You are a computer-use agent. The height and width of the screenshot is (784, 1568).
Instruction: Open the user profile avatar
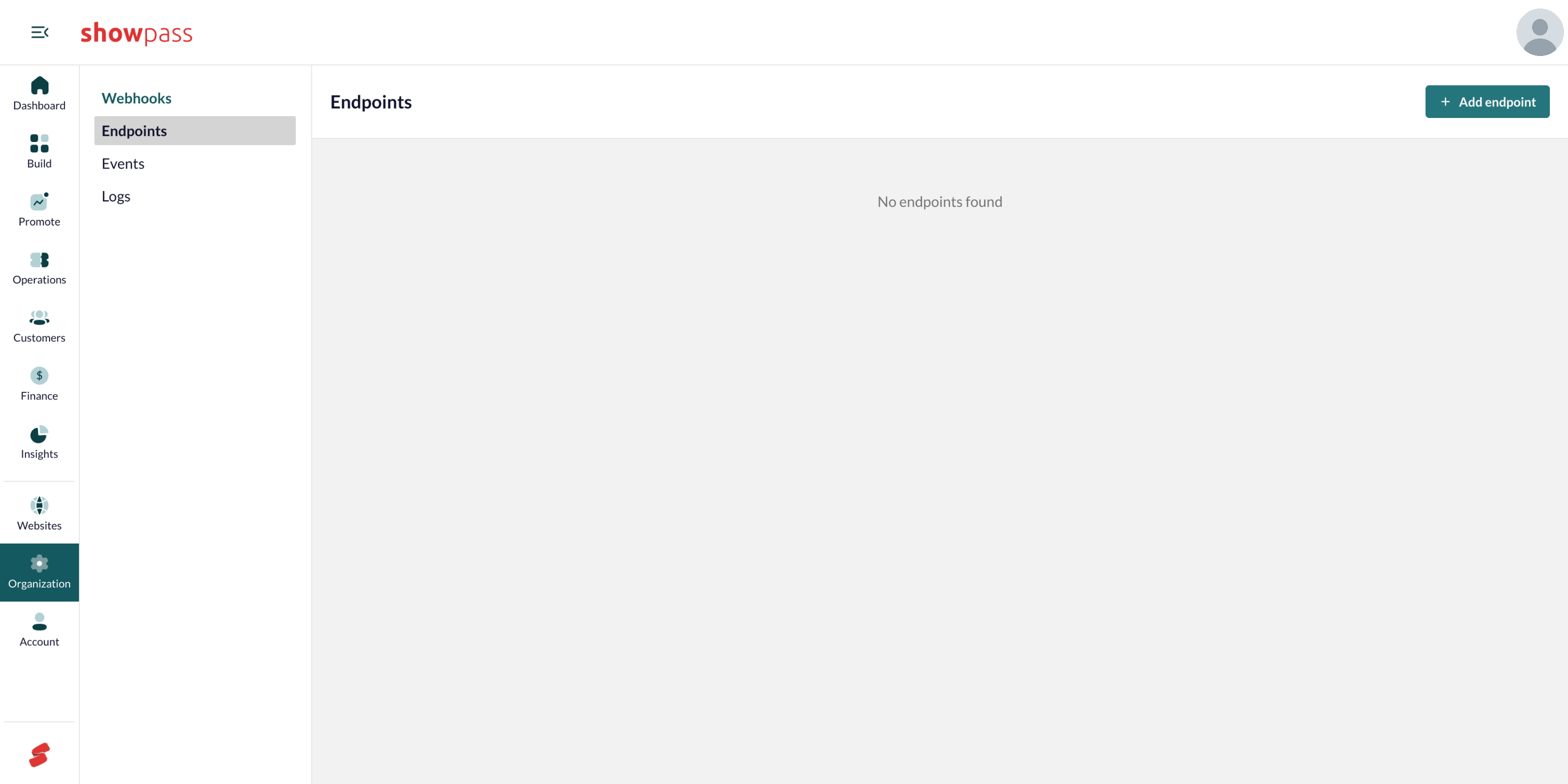pos(1539,32)
